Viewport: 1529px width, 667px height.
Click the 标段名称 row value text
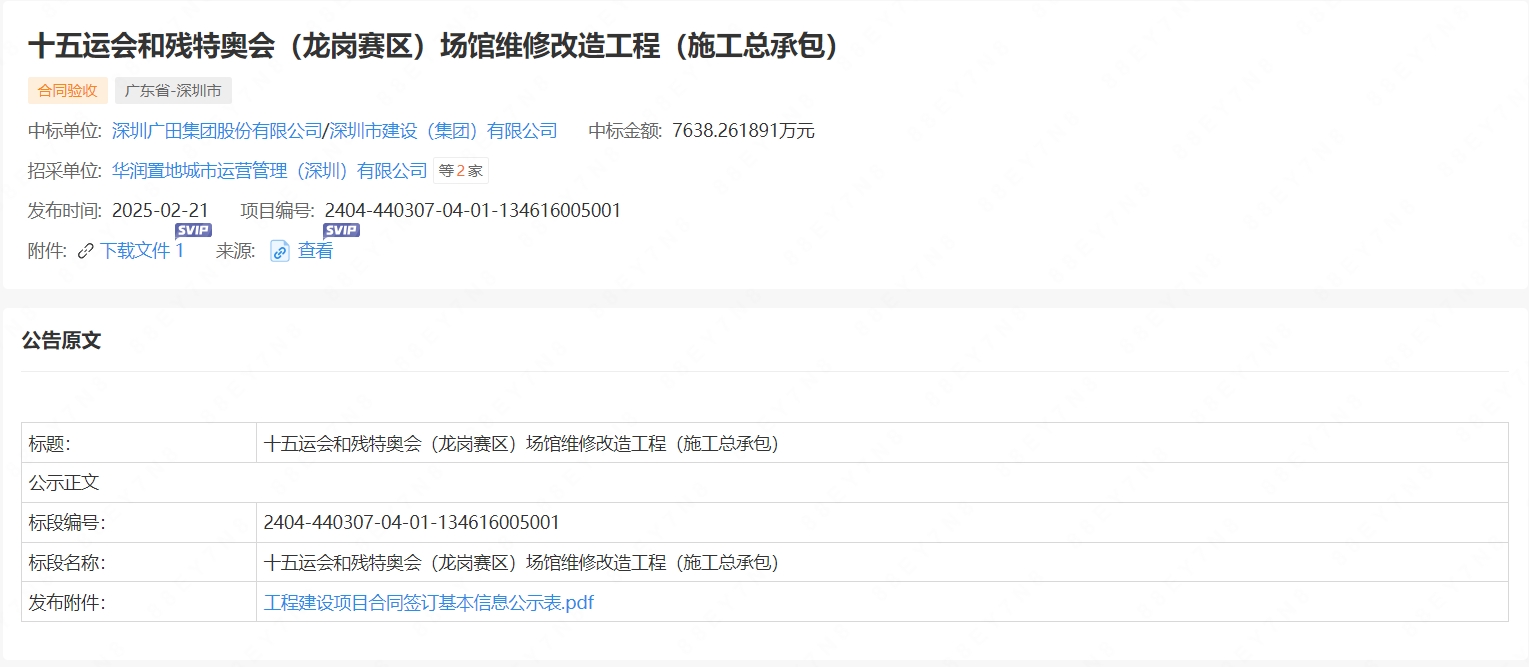pos(521,563)
